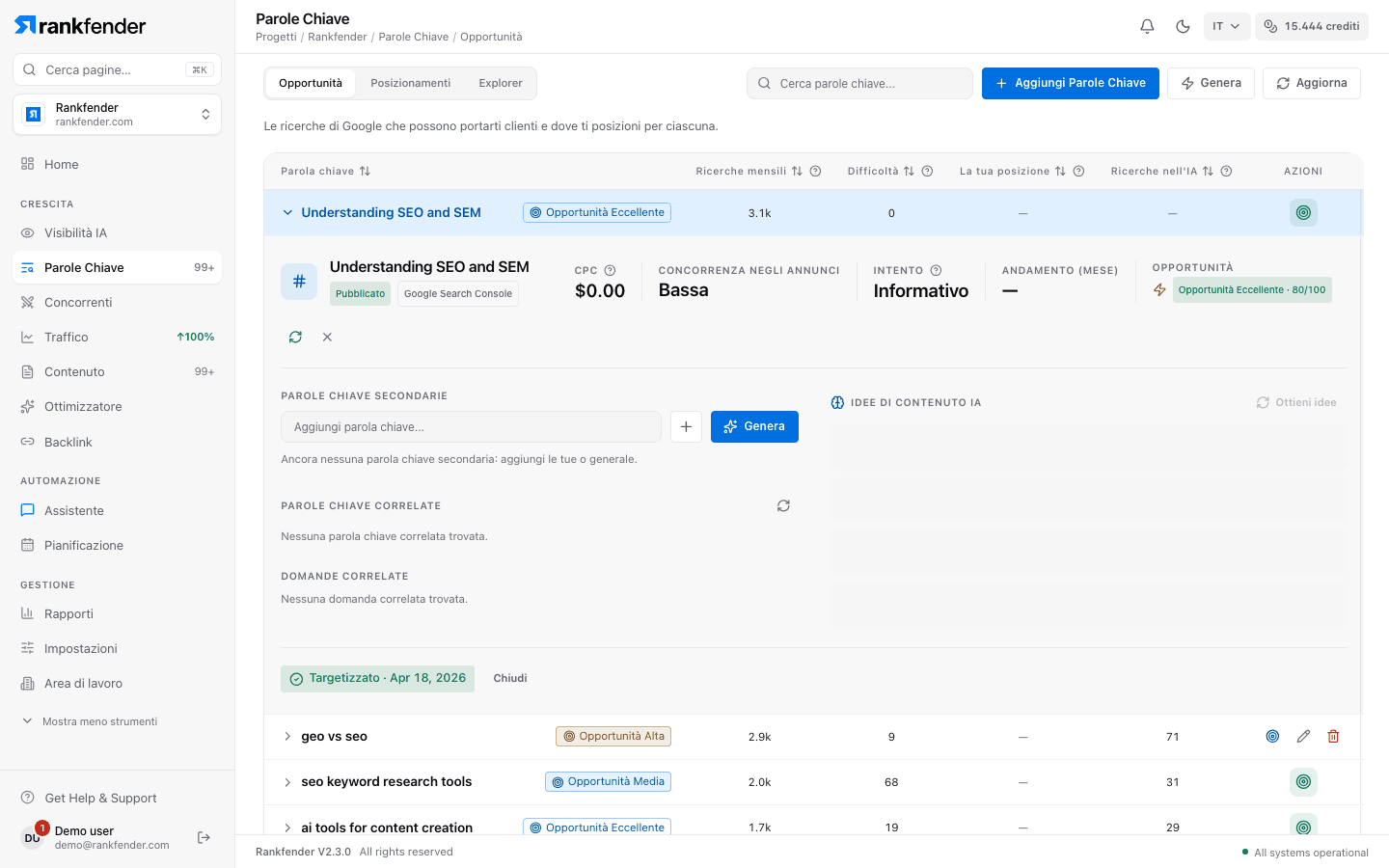Refresh Parole chiave correlate section
The image size is (1389, 868).
(783, 505)
